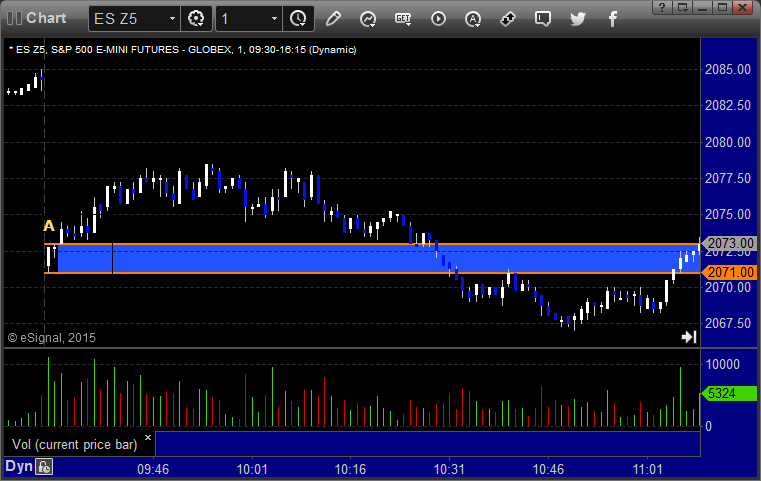Screen dimensions: 761x481
Task: Click the play replay icon
Action: point(438,19)
